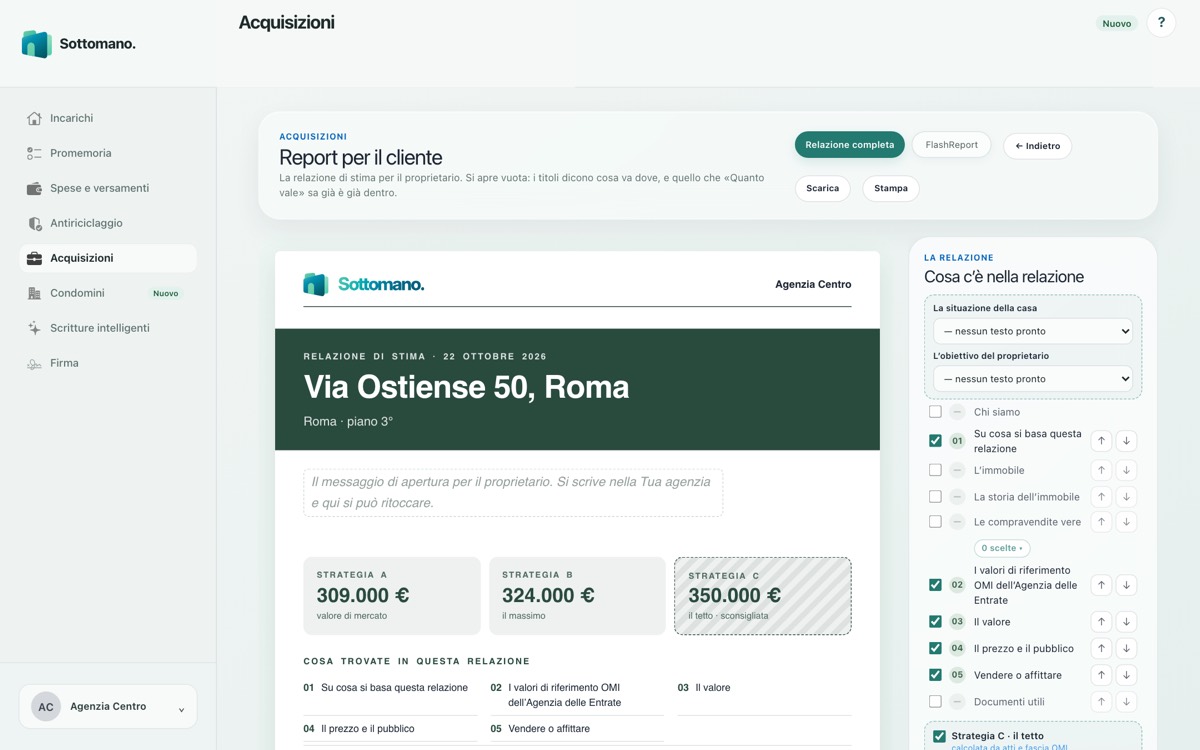Select the Acquisizioni briefcase icon
1200x750 pixels.
(34, 258)
